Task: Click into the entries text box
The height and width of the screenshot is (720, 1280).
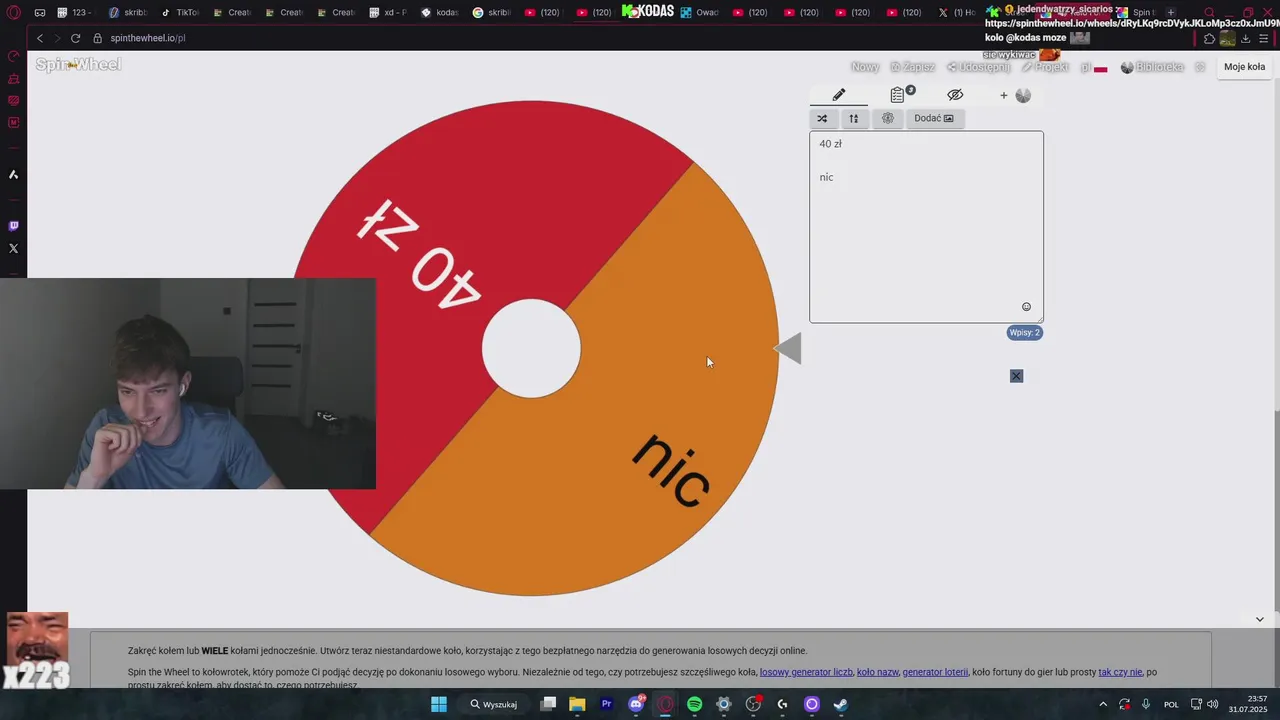Action: pos(926,227)
